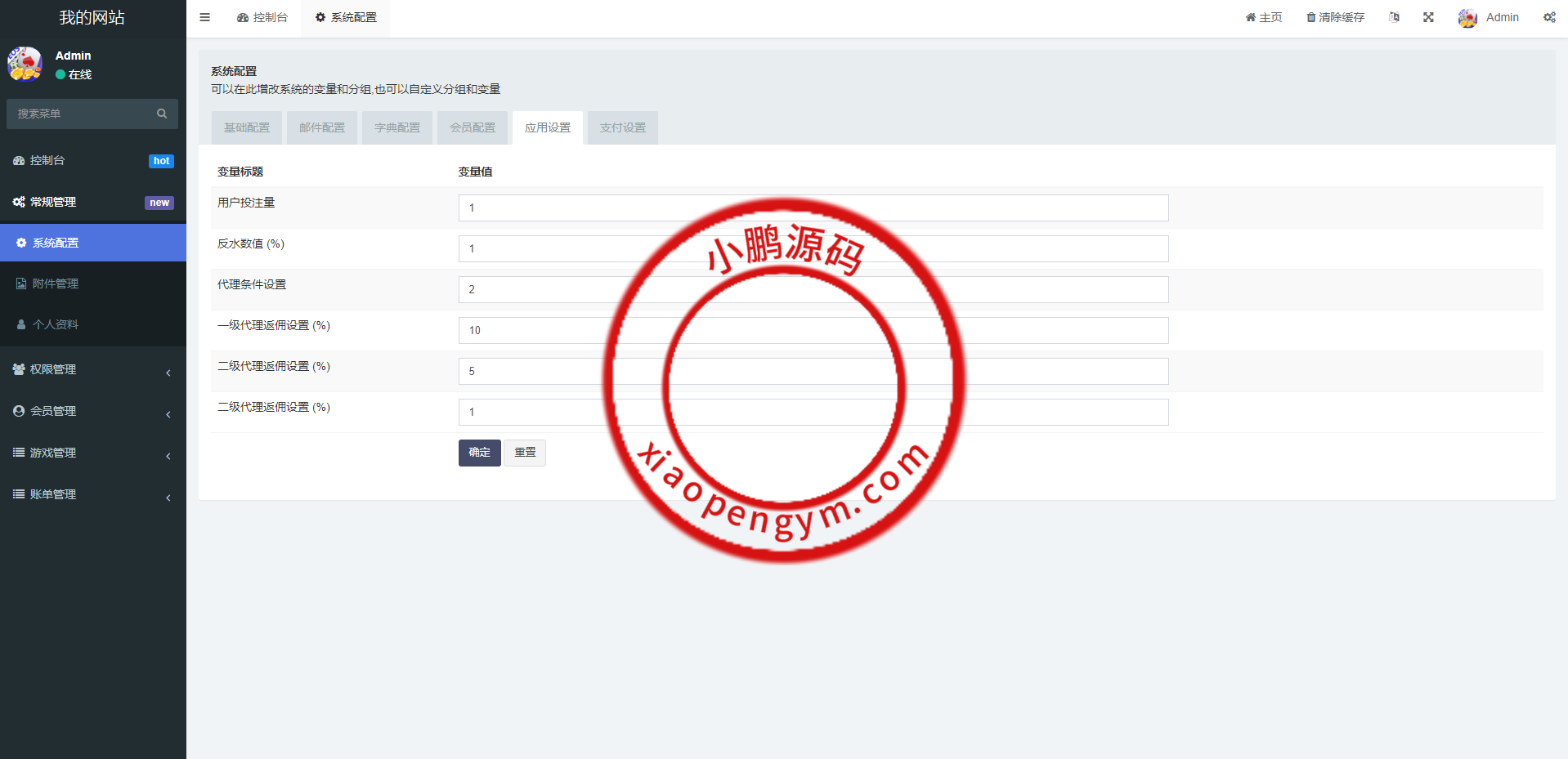The image size is (1568, 759).
Task: Expand the 会员管理 sidebar menu
Action: click(x=92, y=411)
